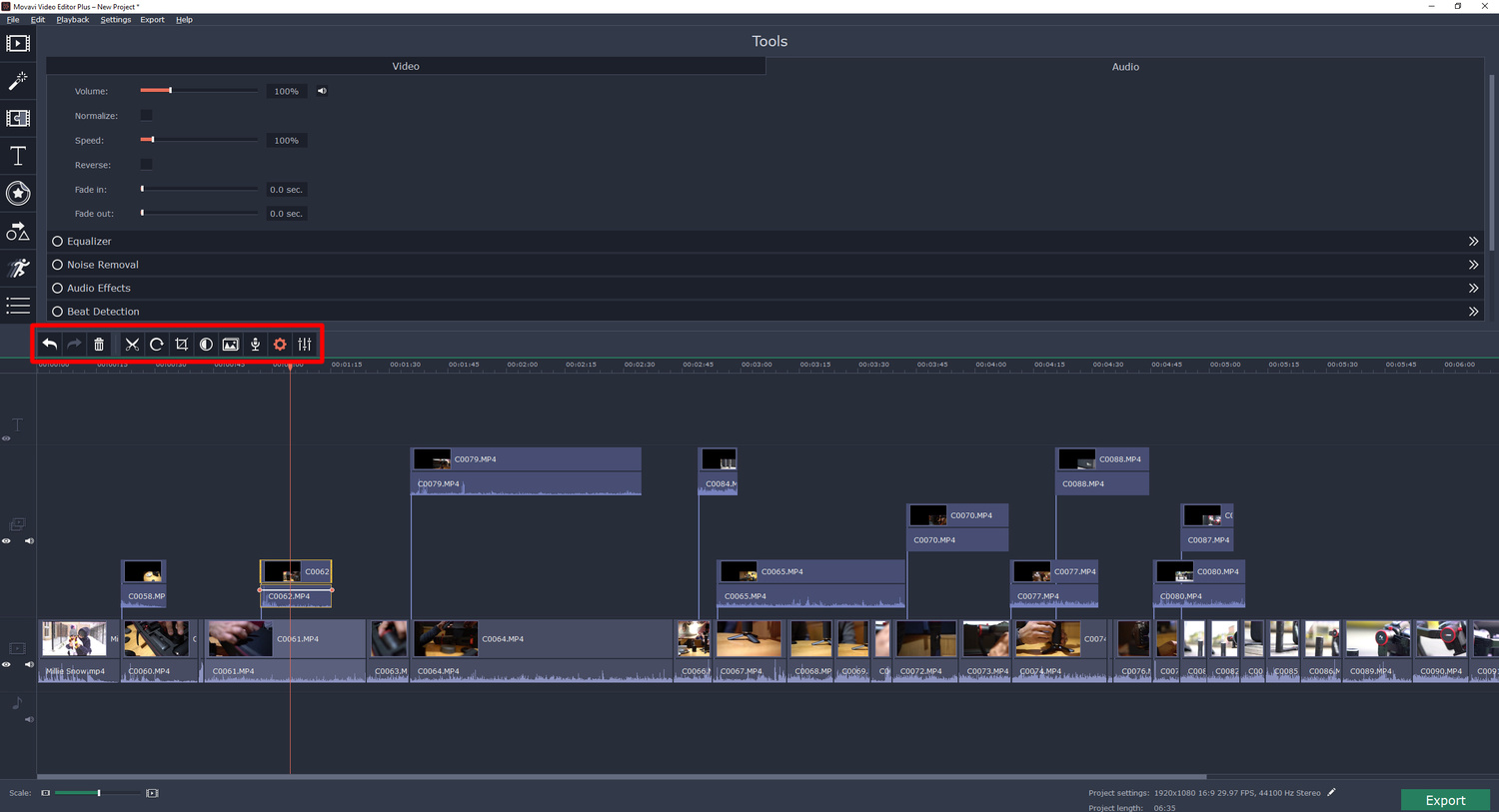Undo the last action
This screenshot has width=1499, height=812.
tap(49, 344)
